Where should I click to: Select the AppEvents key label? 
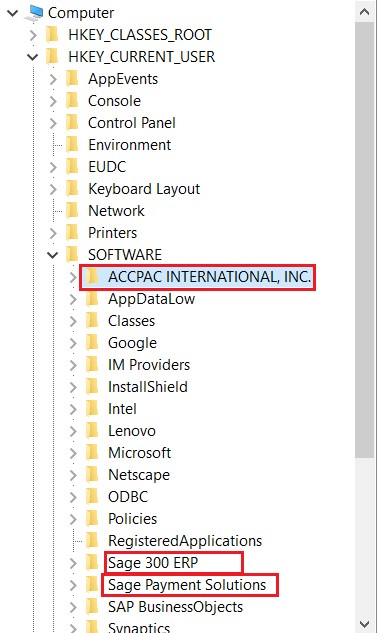click(123, 79)
